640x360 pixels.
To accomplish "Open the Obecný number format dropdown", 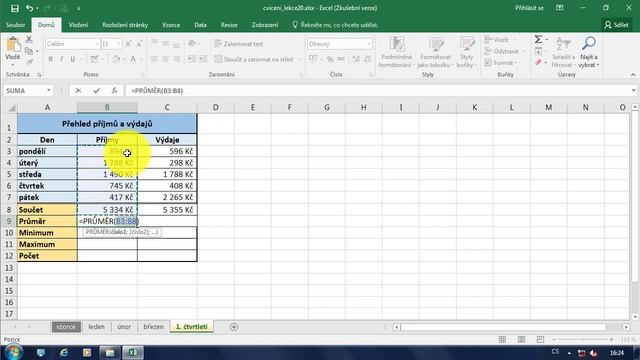I will point(369,44).
